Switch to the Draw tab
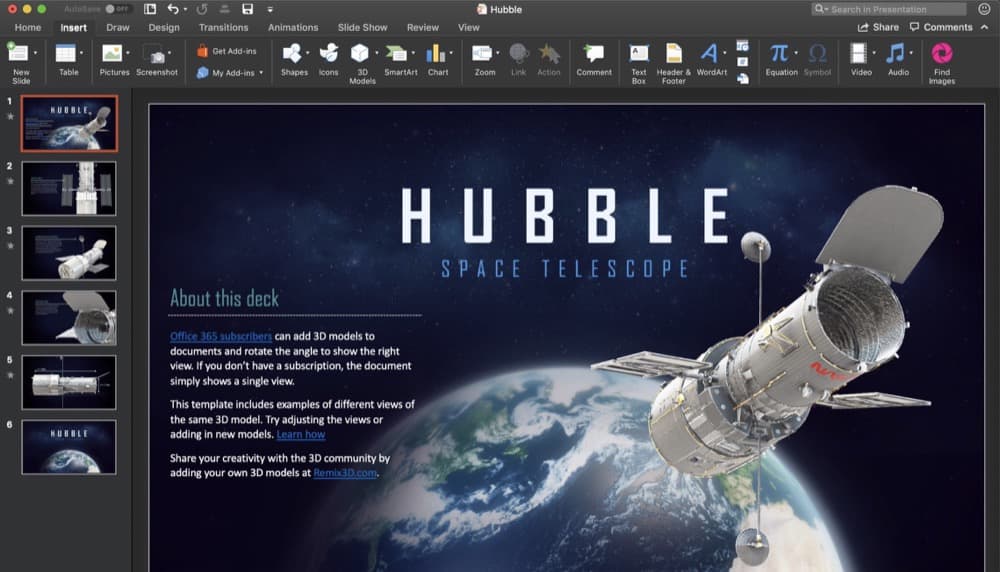 117,27
